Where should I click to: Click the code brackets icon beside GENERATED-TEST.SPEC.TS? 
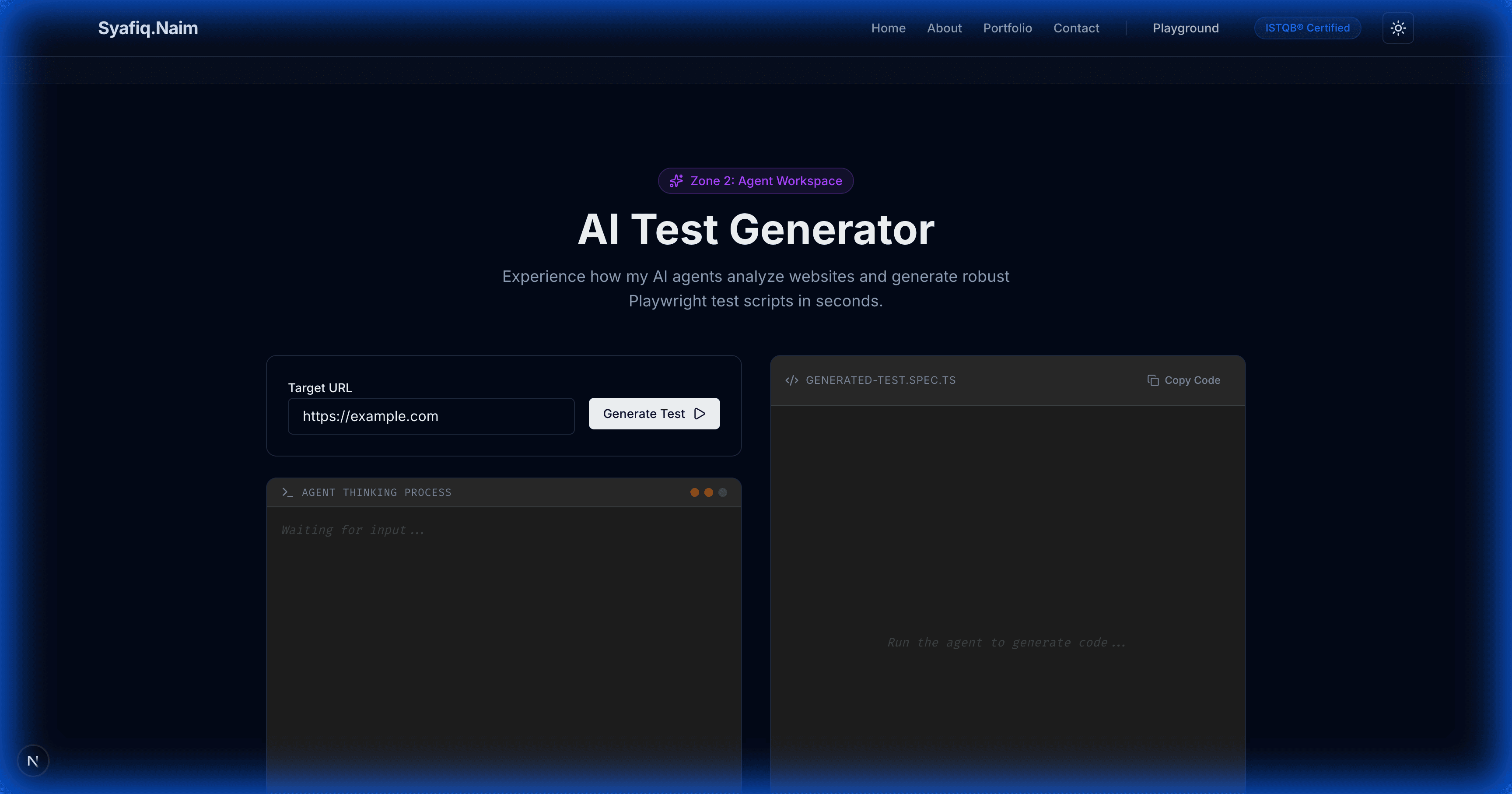(791, 380)
